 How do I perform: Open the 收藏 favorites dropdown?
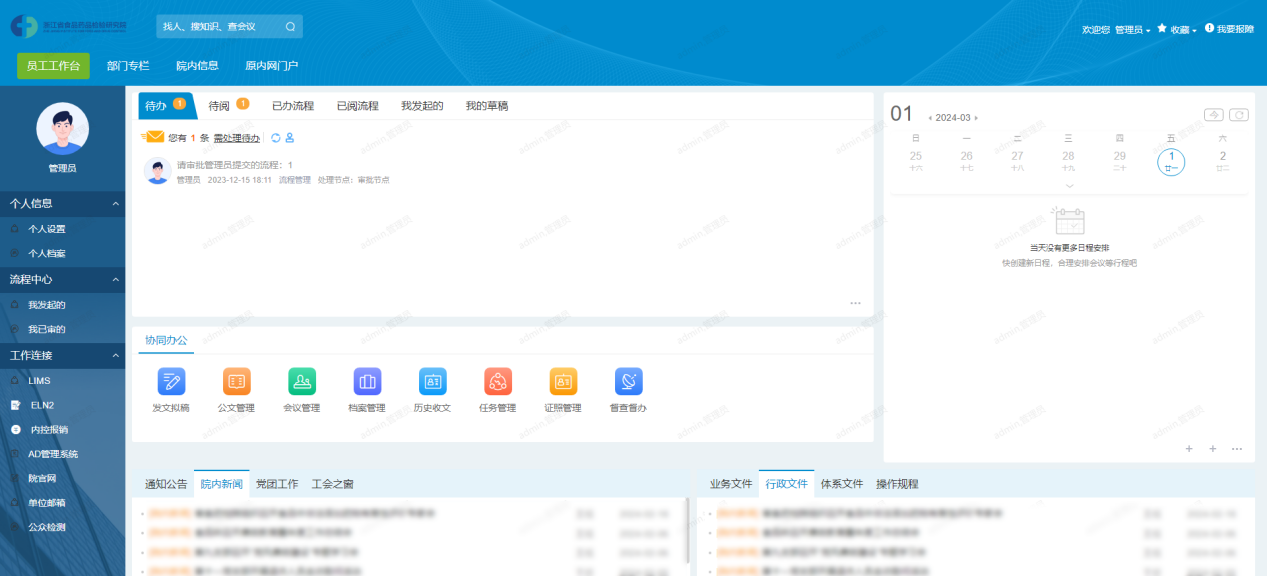tap(1178, 30)
